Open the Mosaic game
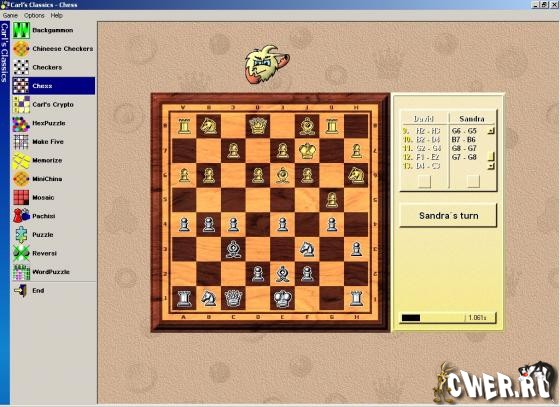 [x=54, y=197]
